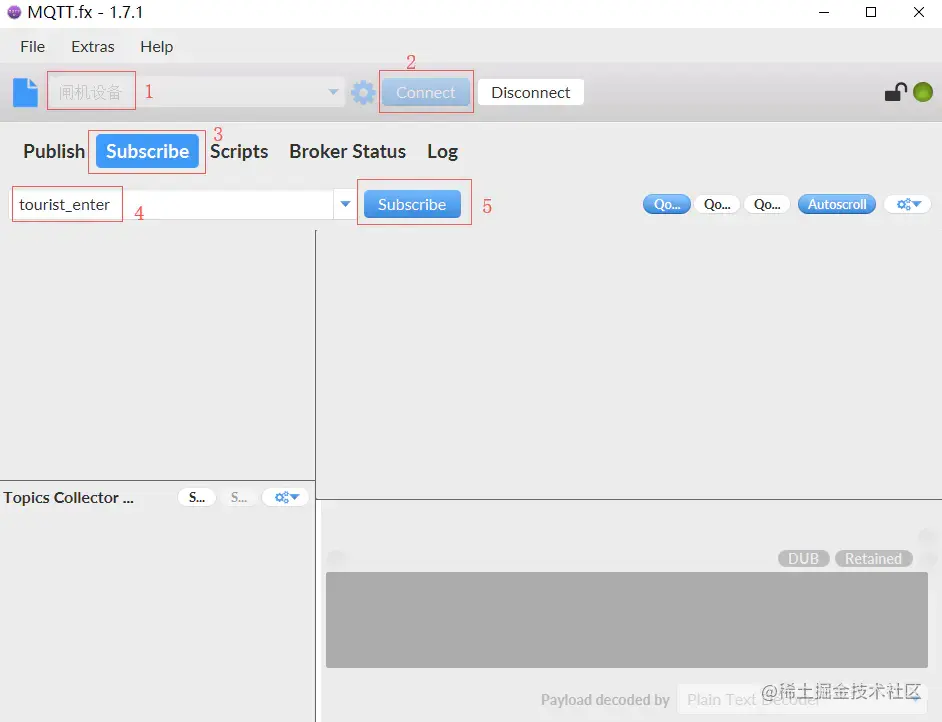Click the blue Subscribe button next to topic
The height and width of the screenshot is (722, 942).
click(412, 204)
